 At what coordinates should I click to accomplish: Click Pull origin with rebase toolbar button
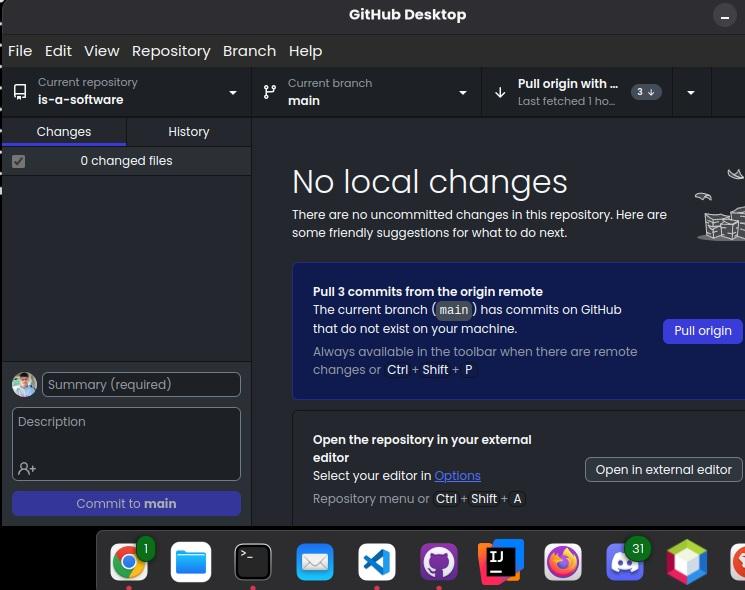tap(577, 92)
